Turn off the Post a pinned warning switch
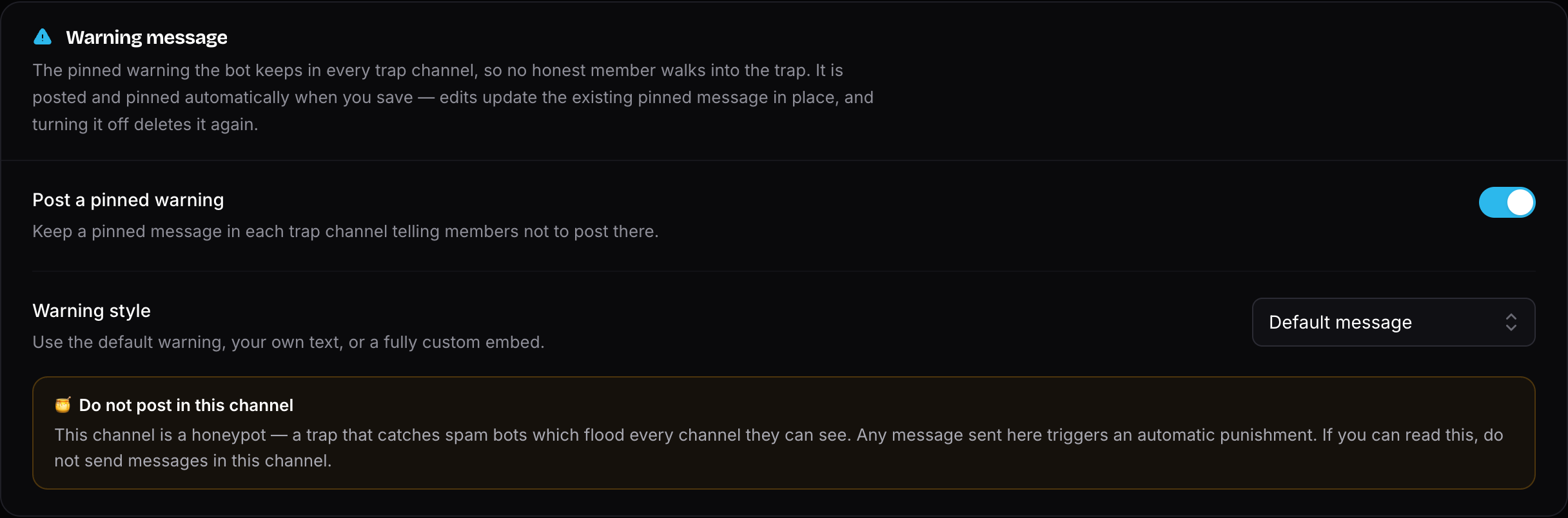Screen dimensions: 1568x518 1507,202
